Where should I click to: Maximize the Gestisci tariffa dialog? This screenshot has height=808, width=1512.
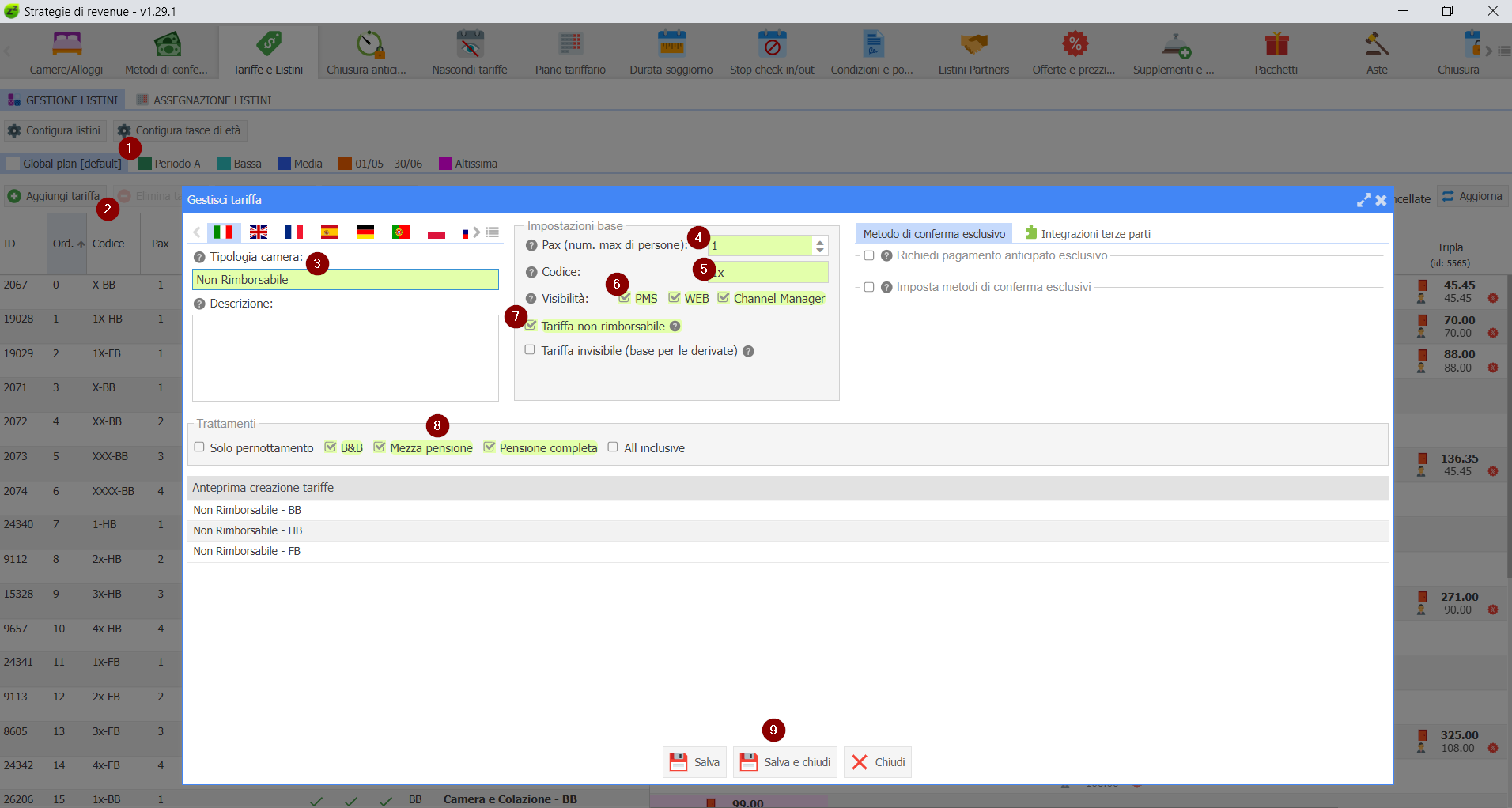pyautogui.click(x=1363, y=200)
